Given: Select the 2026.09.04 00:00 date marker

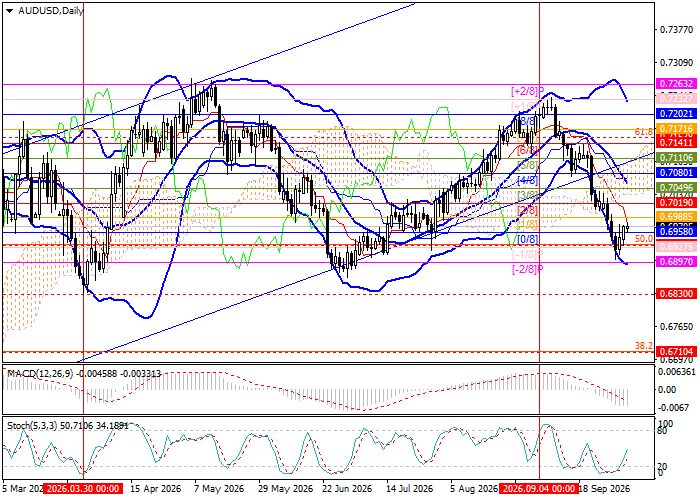Looking at the screenshot, I should tap(539, 489).
